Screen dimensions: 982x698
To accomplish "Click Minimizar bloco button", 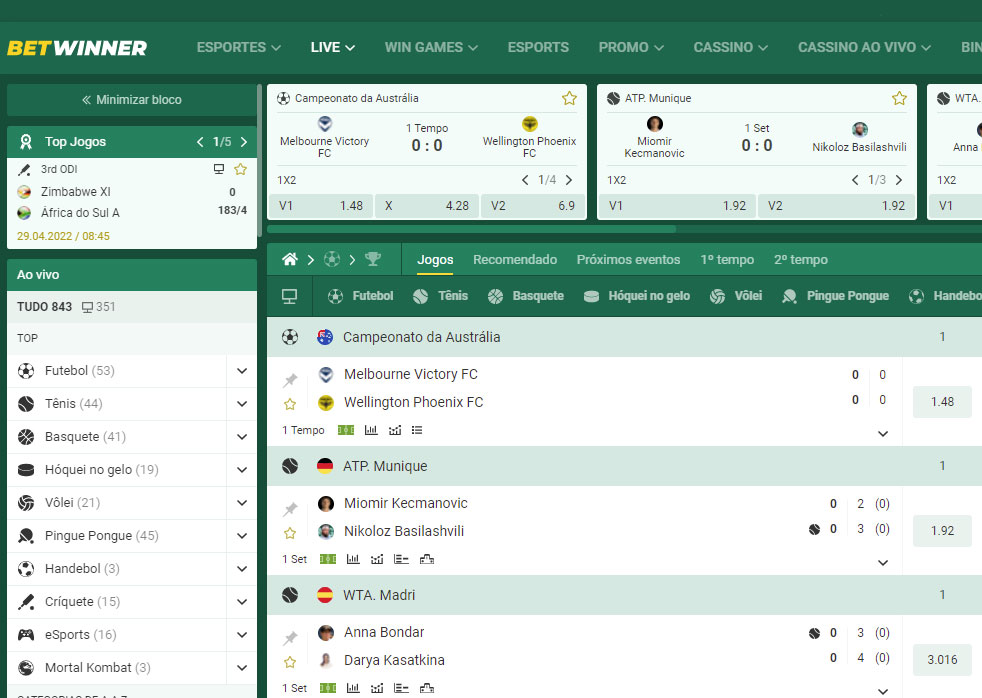I will tap(132, 100).
